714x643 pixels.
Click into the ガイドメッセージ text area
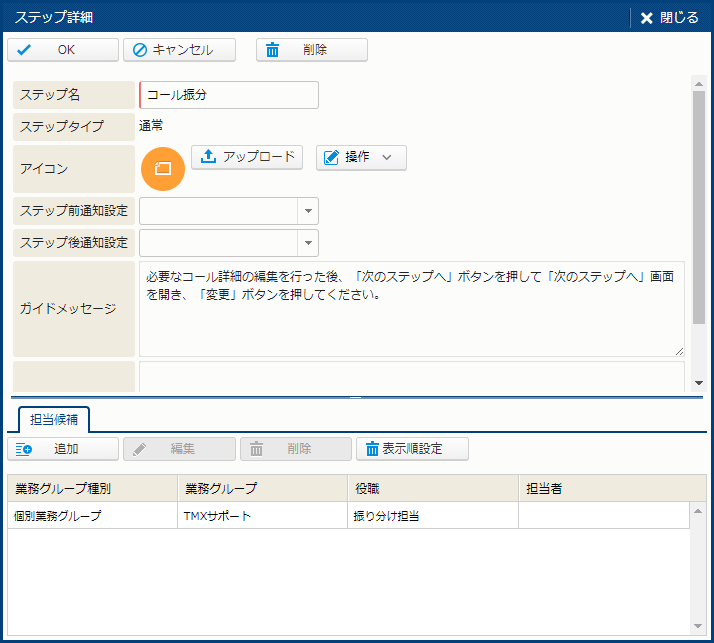click(410, 308)
